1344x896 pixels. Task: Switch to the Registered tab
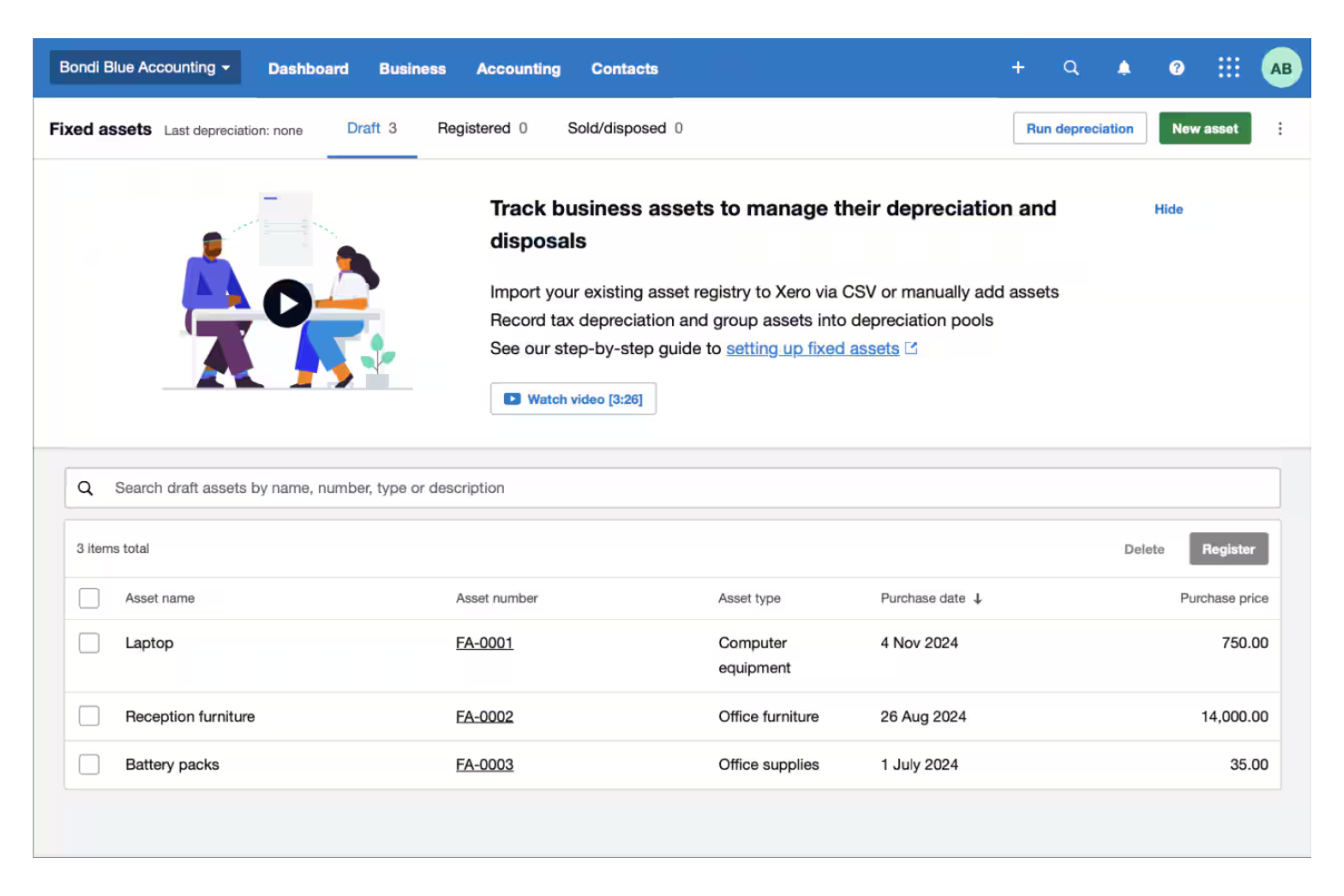click(474, 128)
